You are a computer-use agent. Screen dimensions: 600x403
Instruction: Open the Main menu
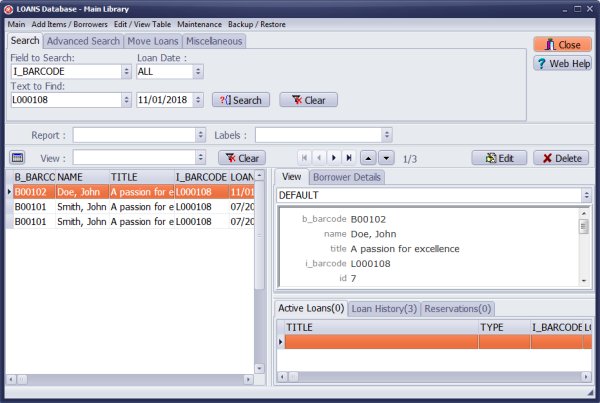click(x=16, y=24)
